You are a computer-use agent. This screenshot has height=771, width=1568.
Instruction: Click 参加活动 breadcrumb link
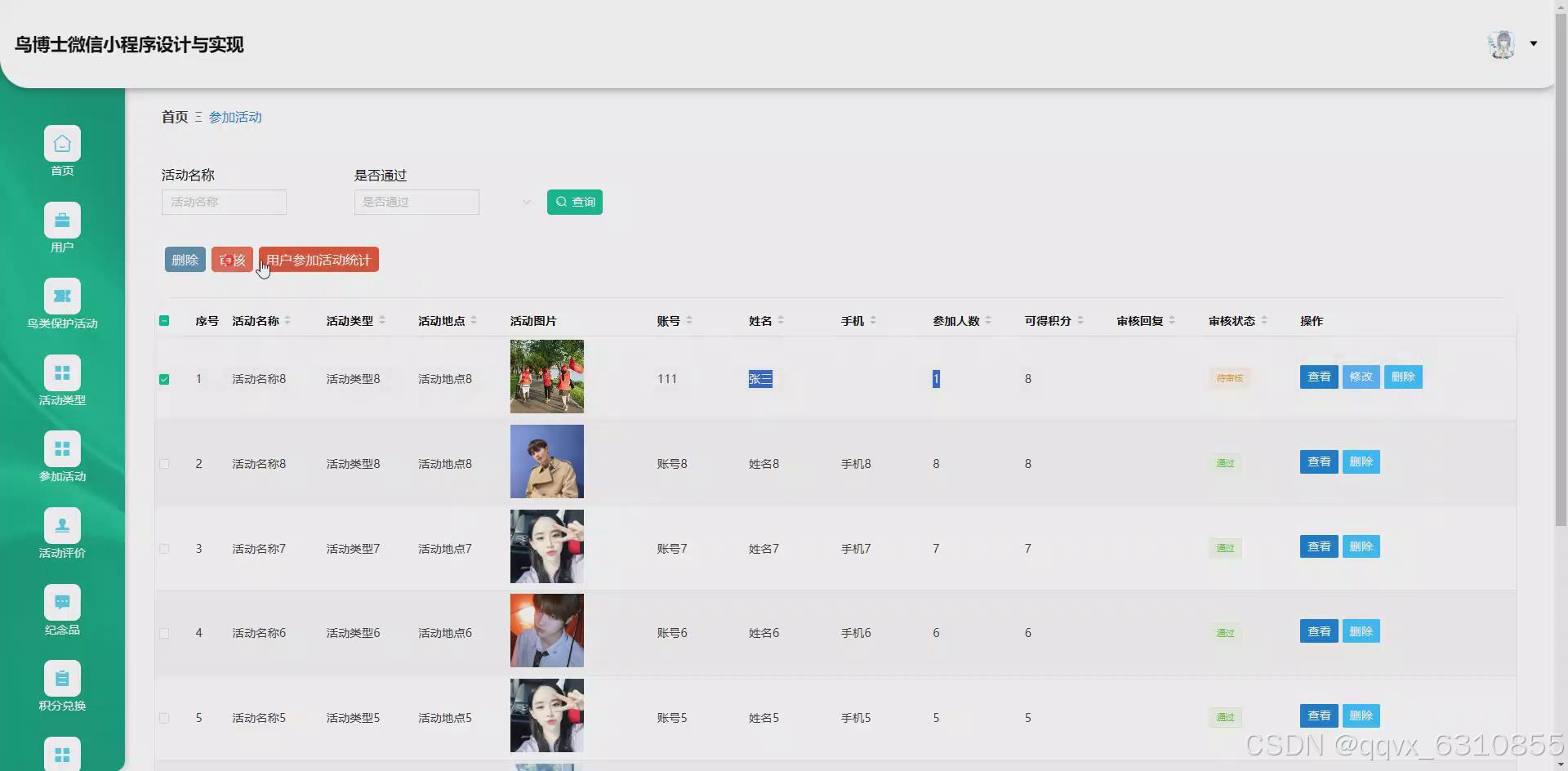pos(235,117)
